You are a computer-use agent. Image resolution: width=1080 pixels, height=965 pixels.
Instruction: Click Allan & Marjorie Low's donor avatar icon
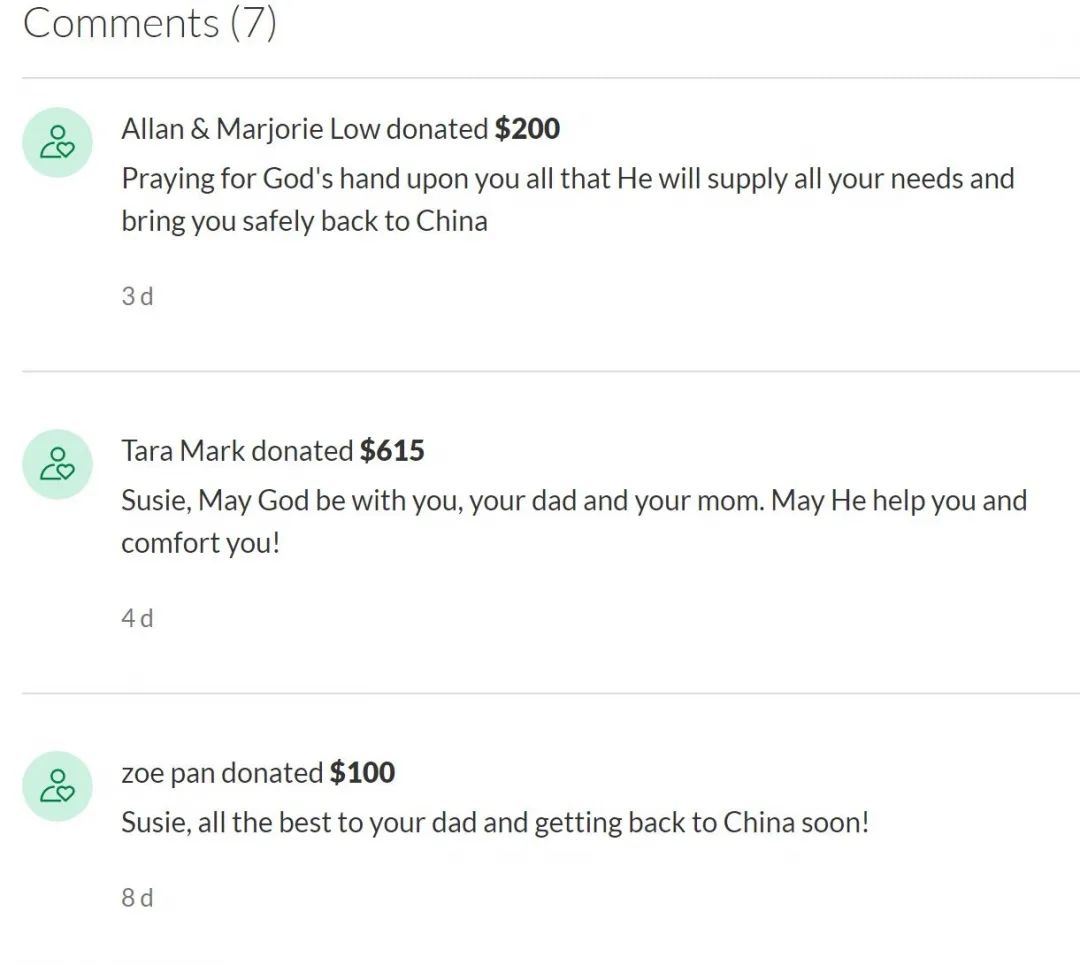(57, 142)
